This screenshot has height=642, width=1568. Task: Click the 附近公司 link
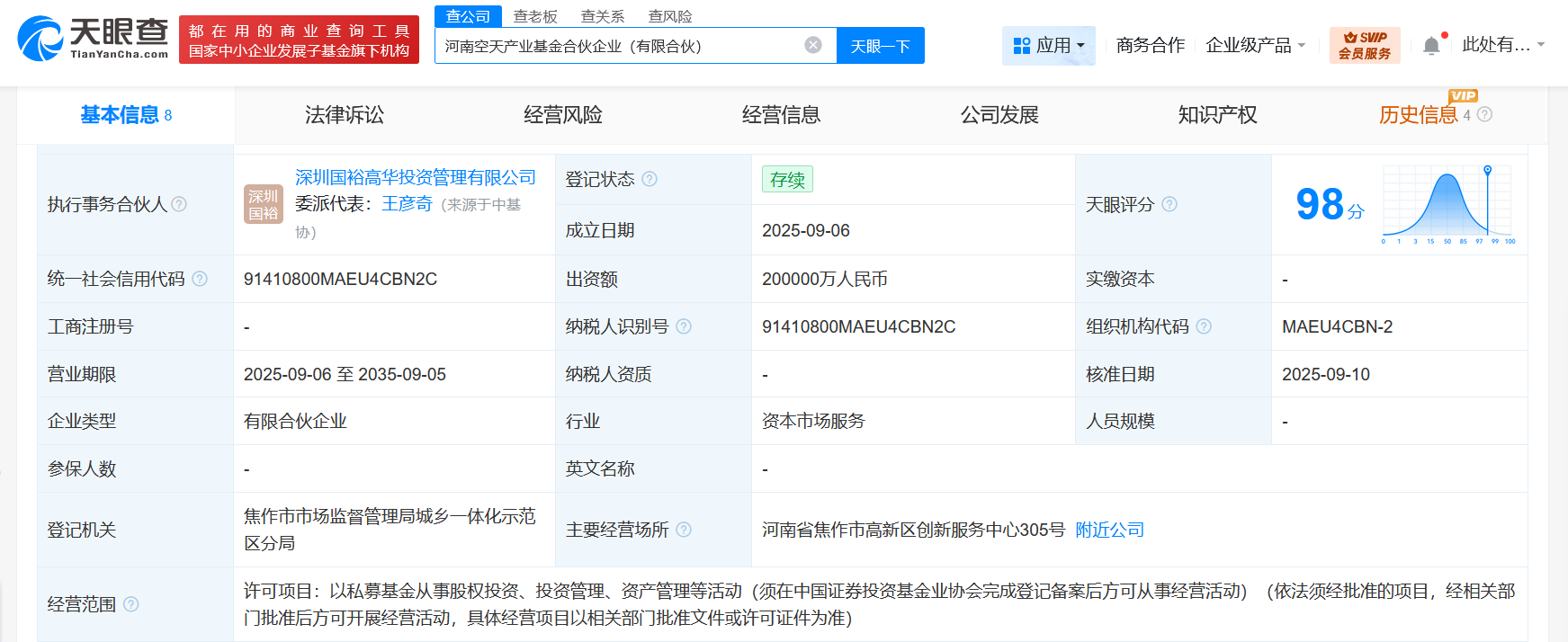pos(1110,530)
